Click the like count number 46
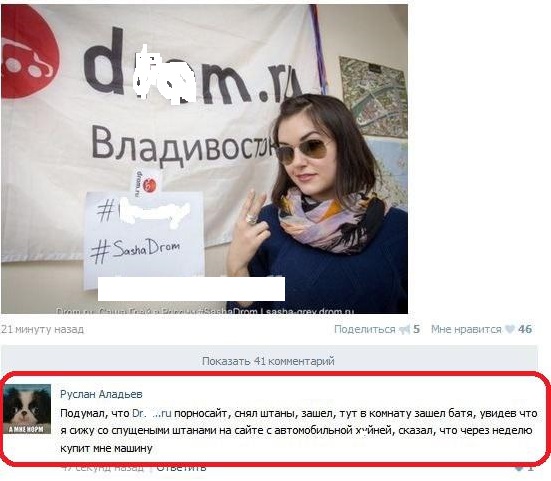551x481 pixels. (525, 329)
